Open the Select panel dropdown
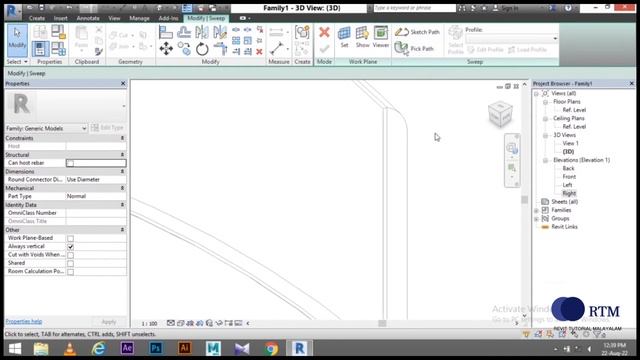640x360 pixels. [x=17, y=62]
